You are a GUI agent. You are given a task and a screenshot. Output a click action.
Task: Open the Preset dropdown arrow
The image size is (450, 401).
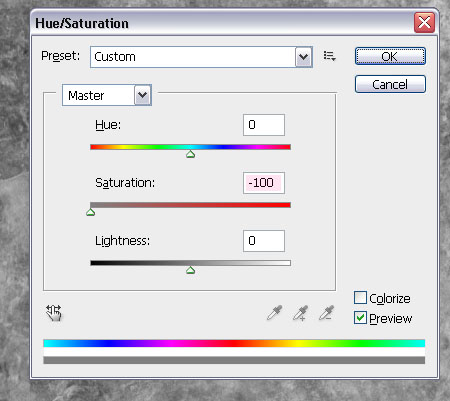click(303, 57)
